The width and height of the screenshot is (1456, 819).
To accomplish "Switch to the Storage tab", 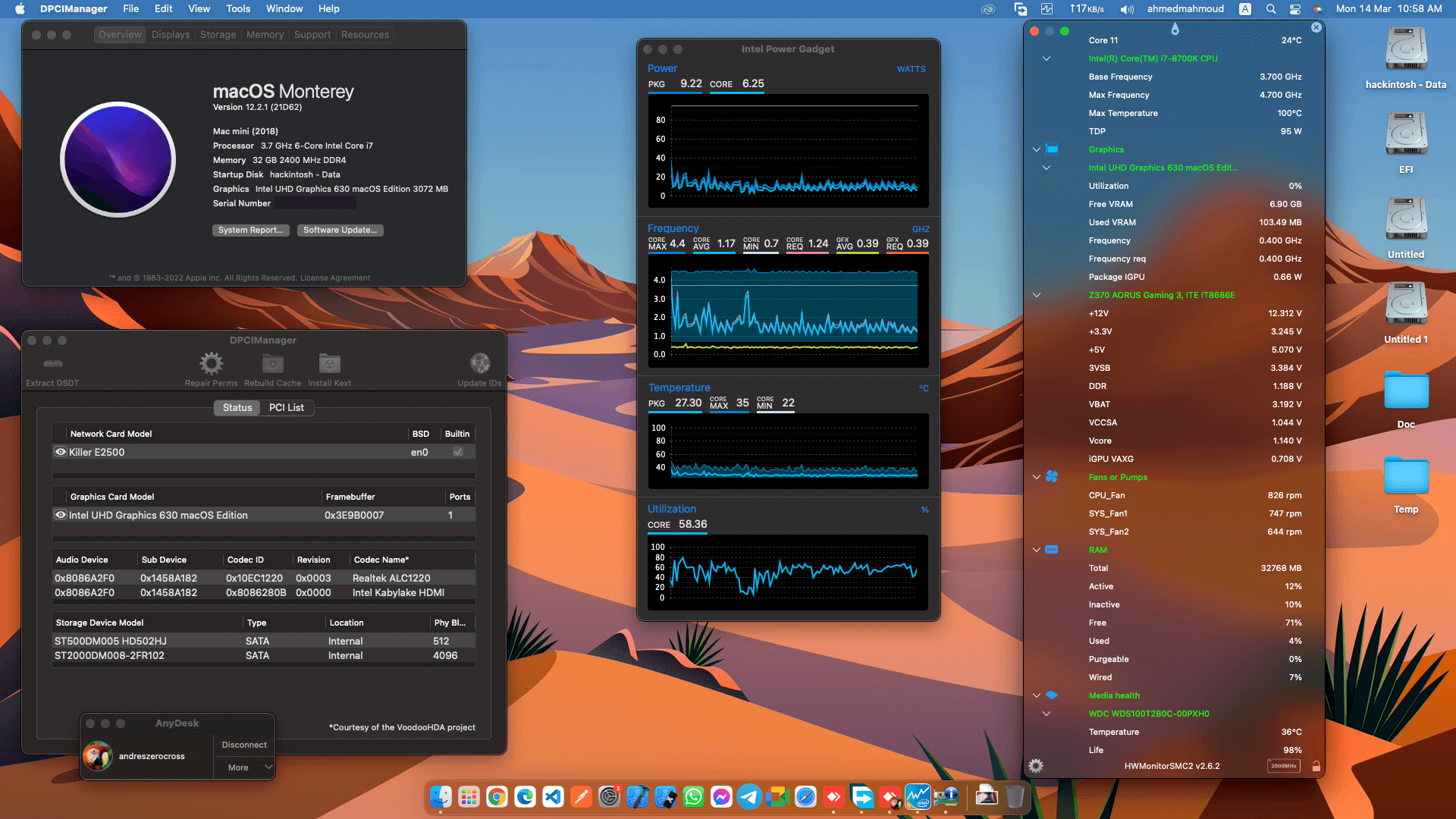I will point(218,35).
